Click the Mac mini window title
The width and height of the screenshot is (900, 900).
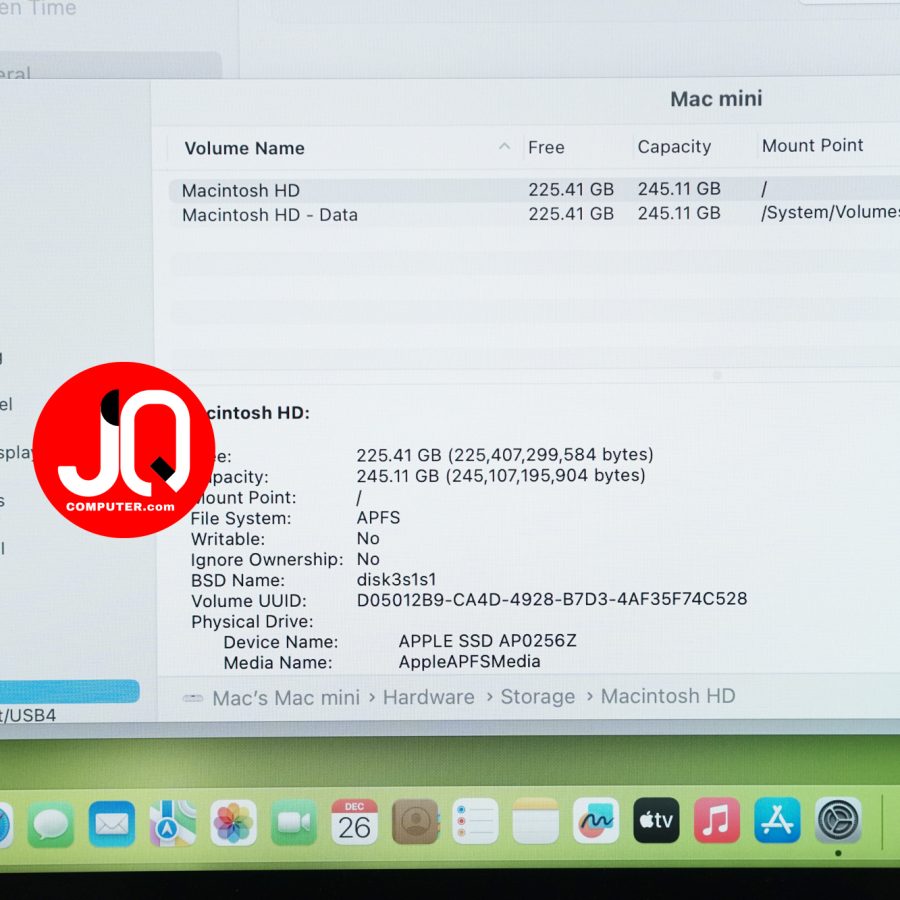[x=716, y=99]
